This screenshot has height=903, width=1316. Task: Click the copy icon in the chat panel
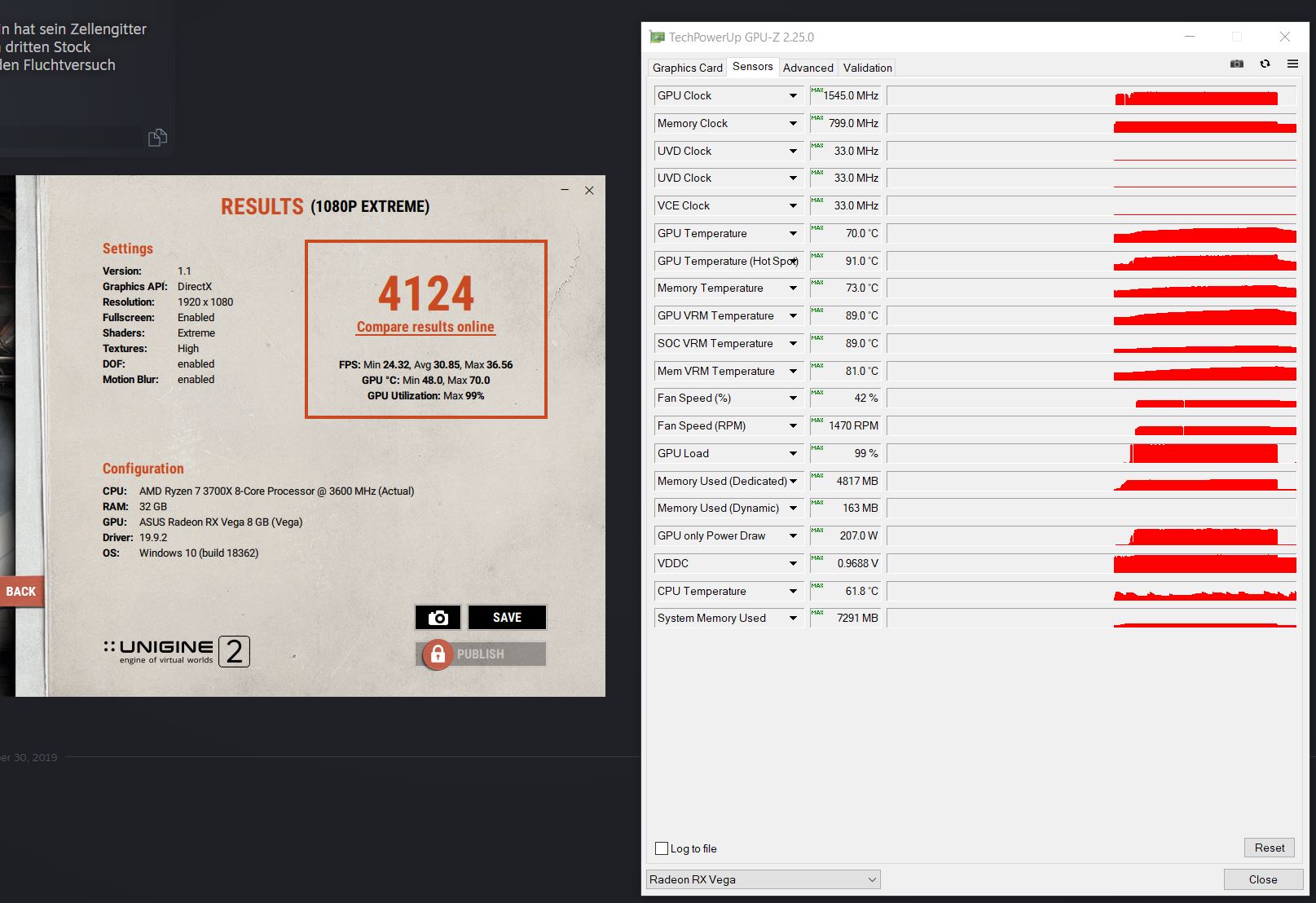[x=157, y=138]
